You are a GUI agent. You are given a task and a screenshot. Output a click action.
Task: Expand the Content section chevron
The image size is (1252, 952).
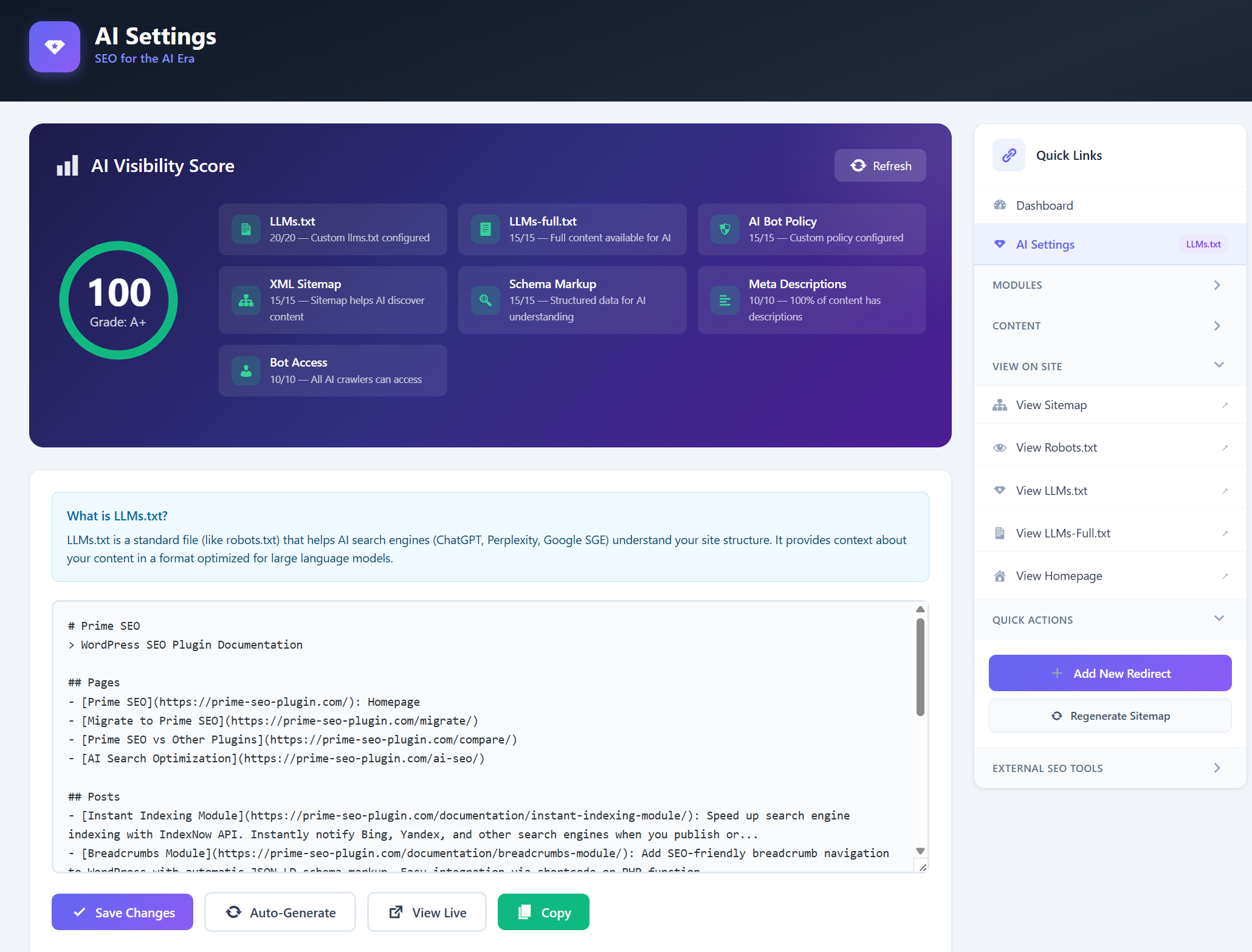click(x=1217, y=326)
